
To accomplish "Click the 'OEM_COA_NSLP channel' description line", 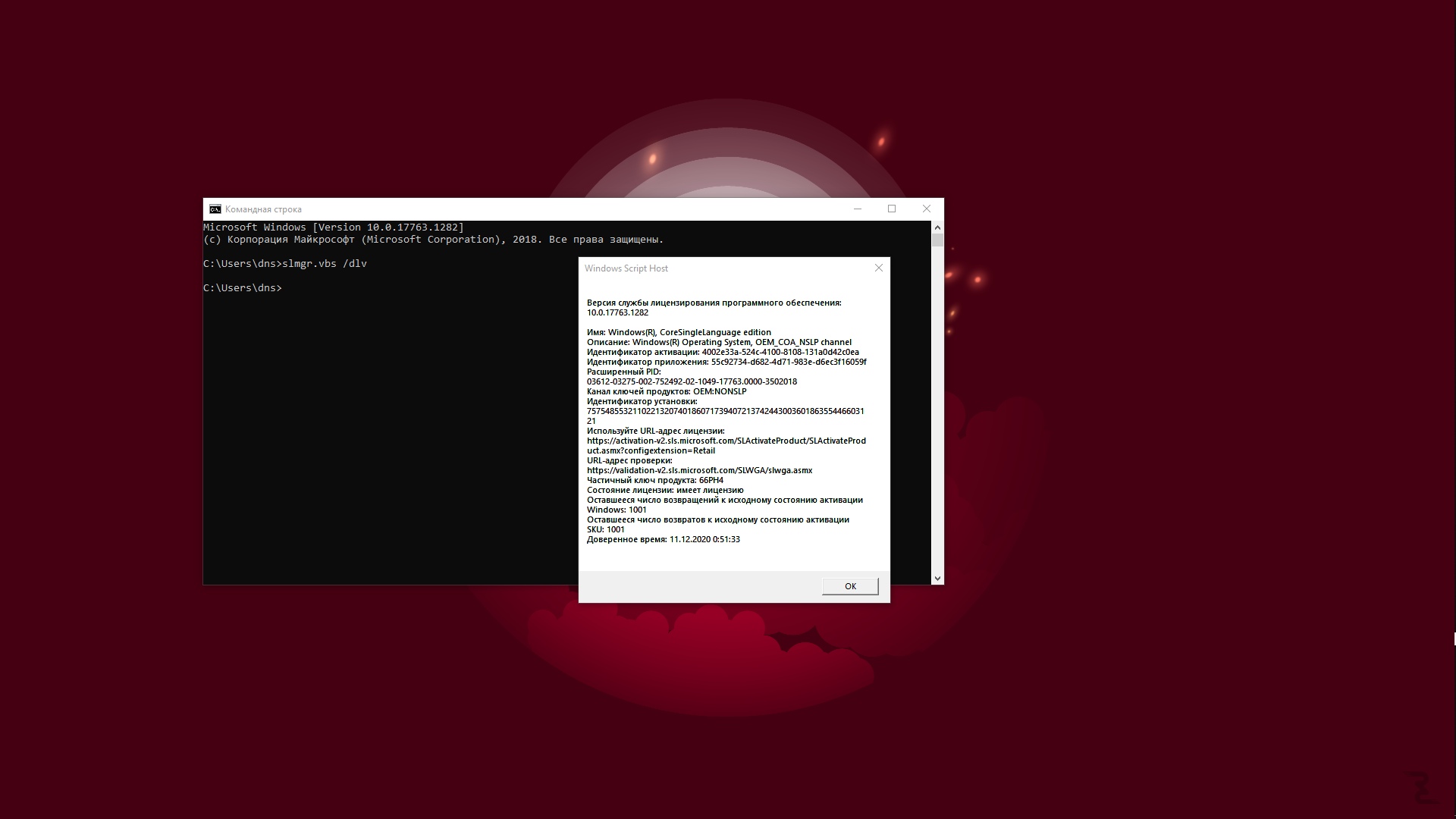I will [x=719, y=342].
